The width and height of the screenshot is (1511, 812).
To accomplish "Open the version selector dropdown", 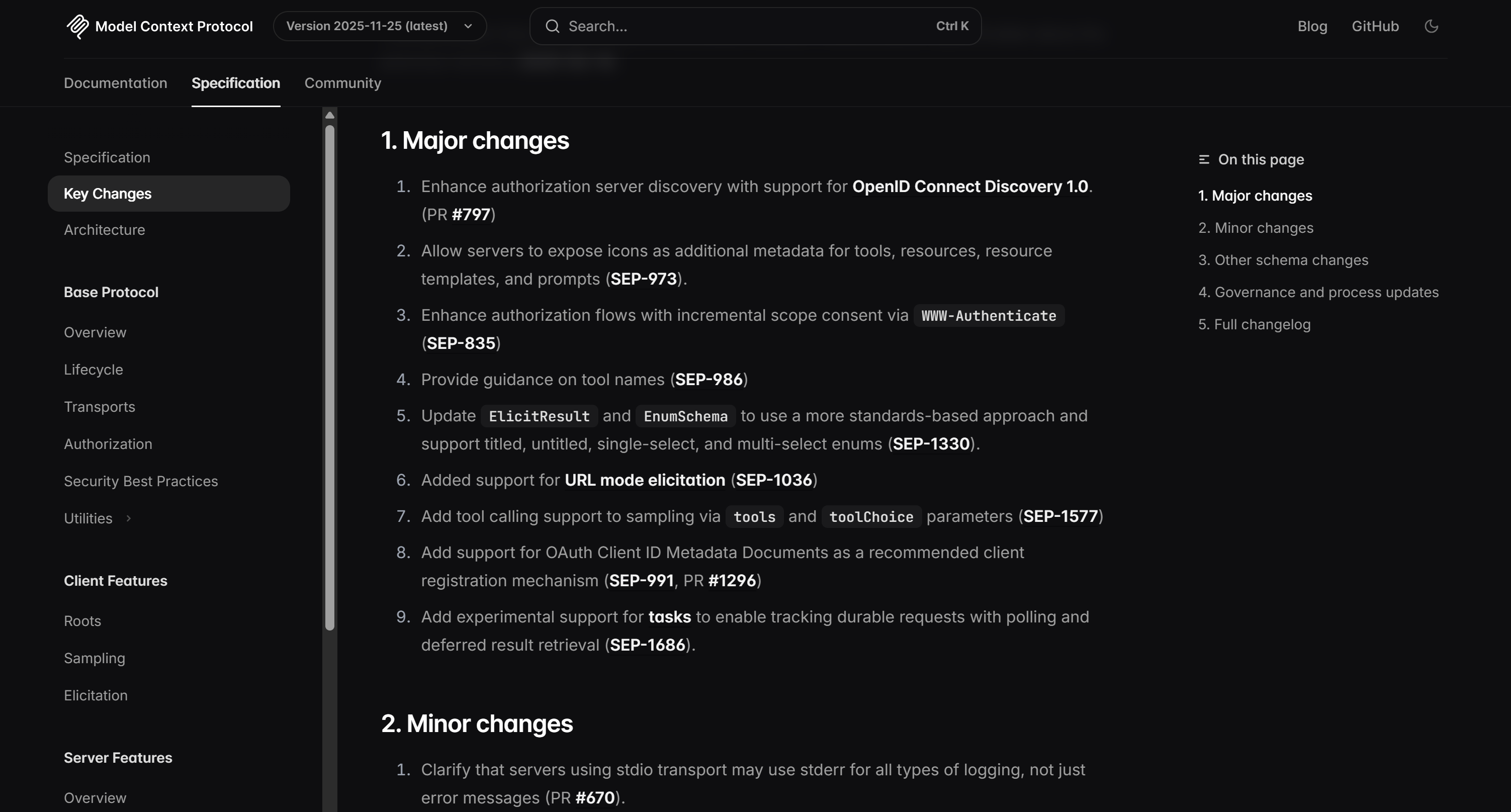I will pos(379,26).
